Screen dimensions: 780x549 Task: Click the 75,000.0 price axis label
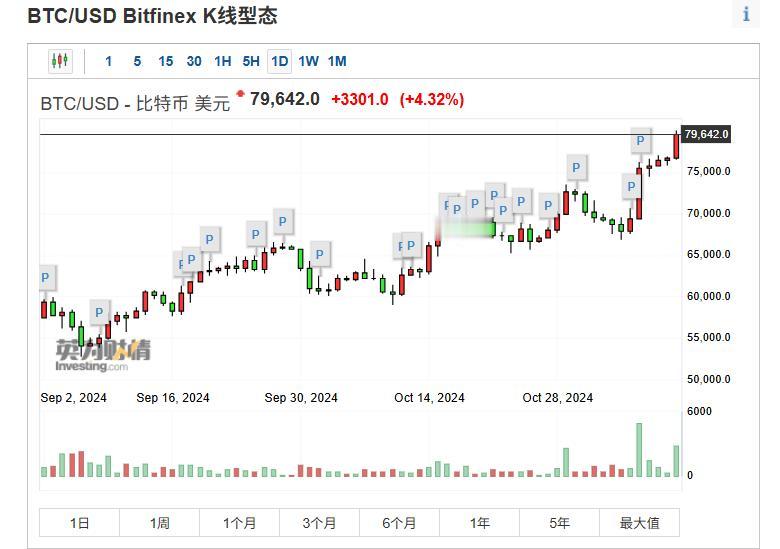[x=708, y=171]
